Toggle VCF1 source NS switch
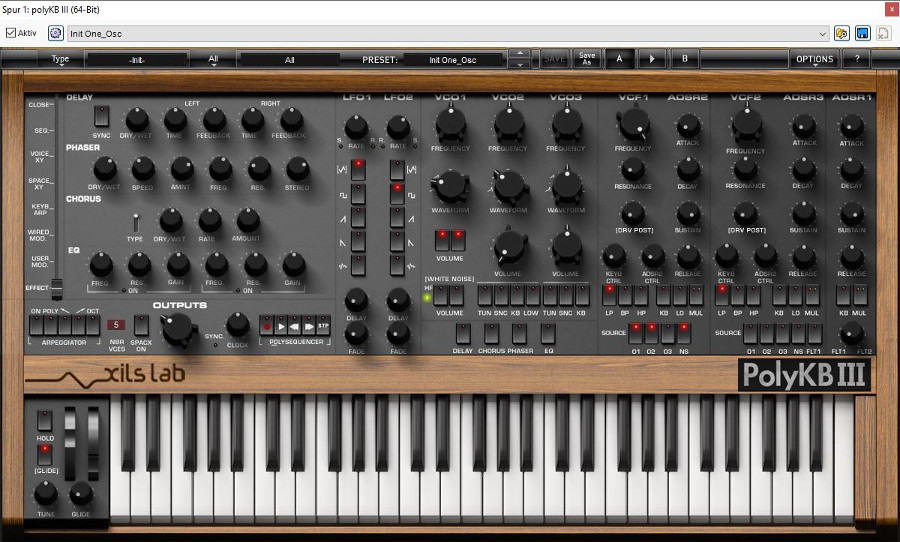Image resolution: width=900 pixels, height=542 pixels. [684, 334]
